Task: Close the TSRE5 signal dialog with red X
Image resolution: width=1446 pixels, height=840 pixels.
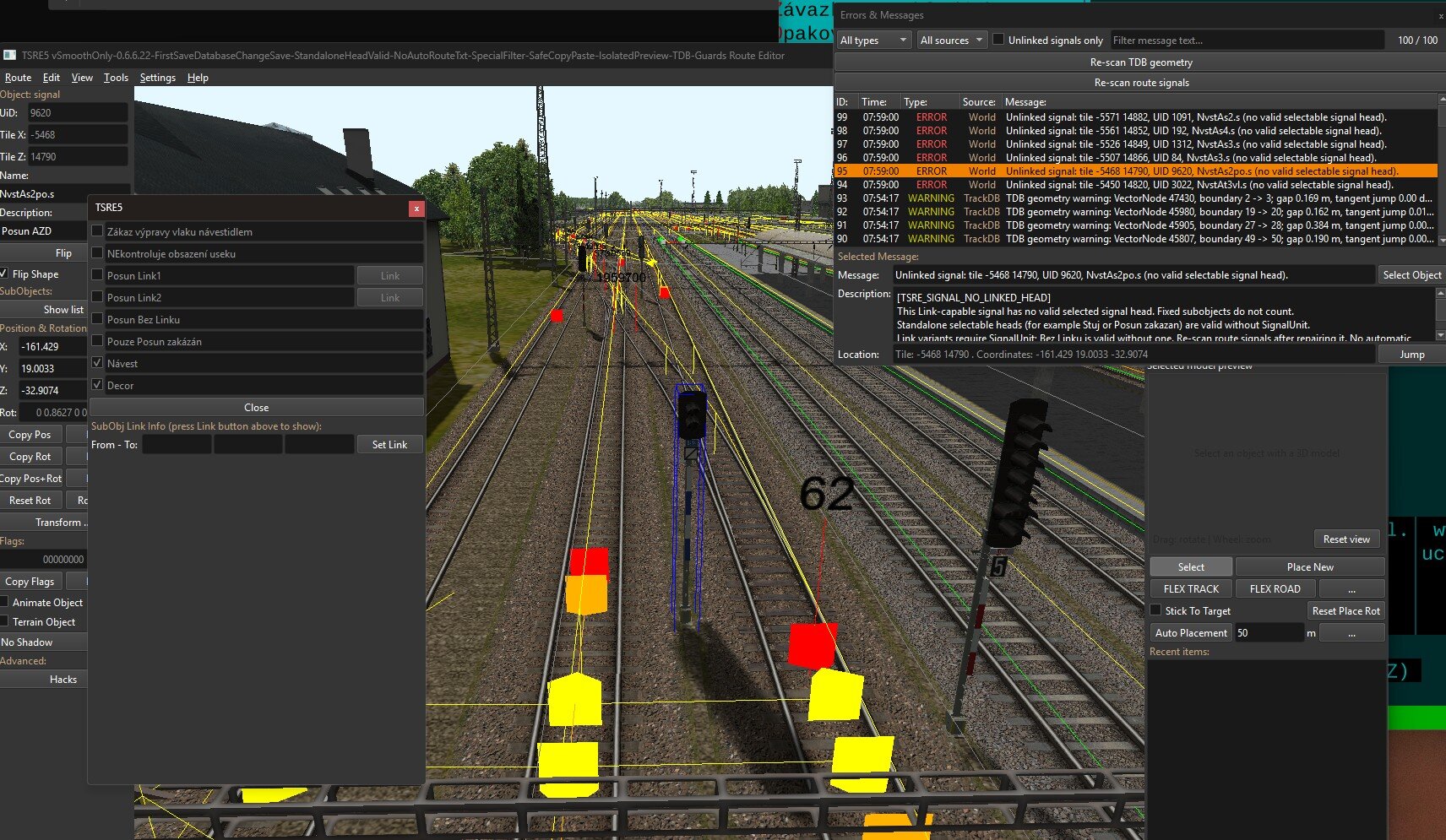Action: point(416,208)
